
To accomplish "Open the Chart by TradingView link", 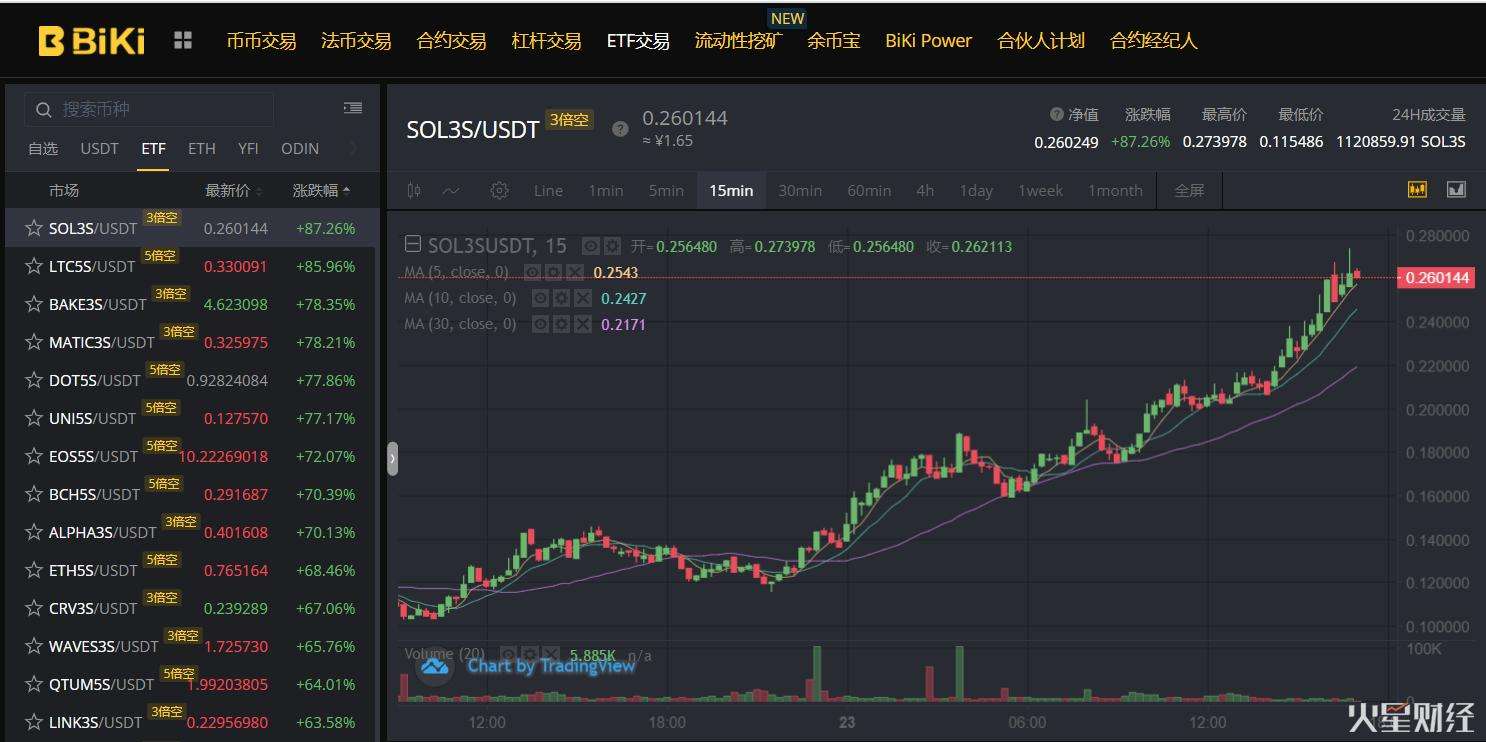I will tap(551, 666).
